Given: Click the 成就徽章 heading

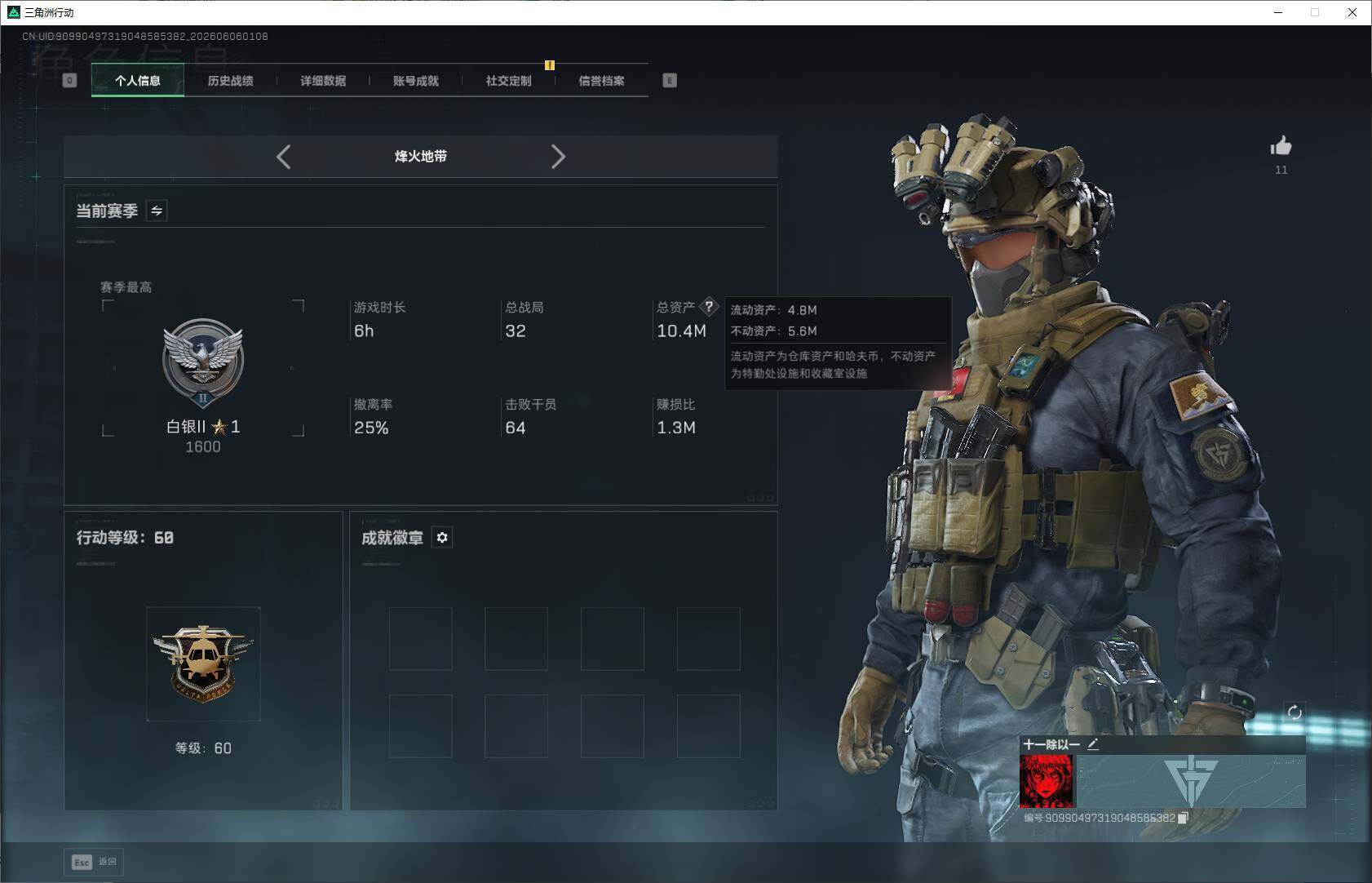Looking at the screenshot, I should (x=392, y=538).
